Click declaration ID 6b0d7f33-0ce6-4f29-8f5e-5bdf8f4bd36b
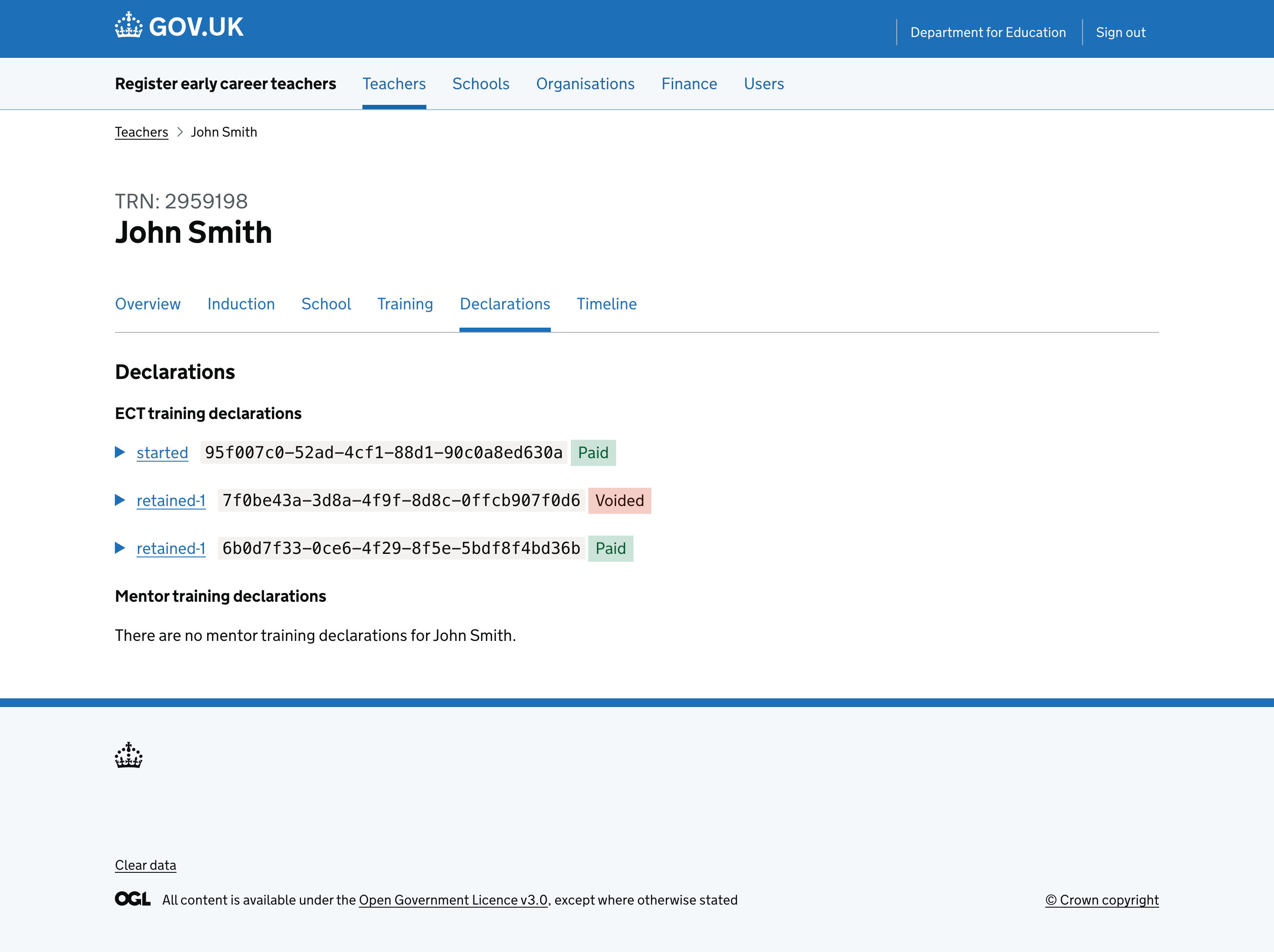 [x=401, y=548]
